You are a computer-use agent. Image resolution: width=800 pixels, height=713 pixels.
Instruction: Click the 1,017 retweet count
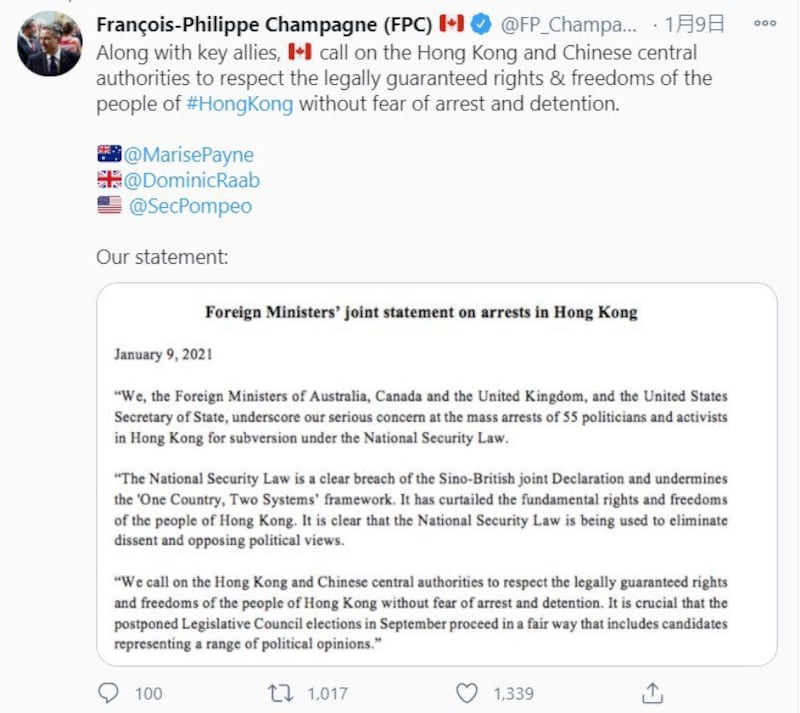326,692
